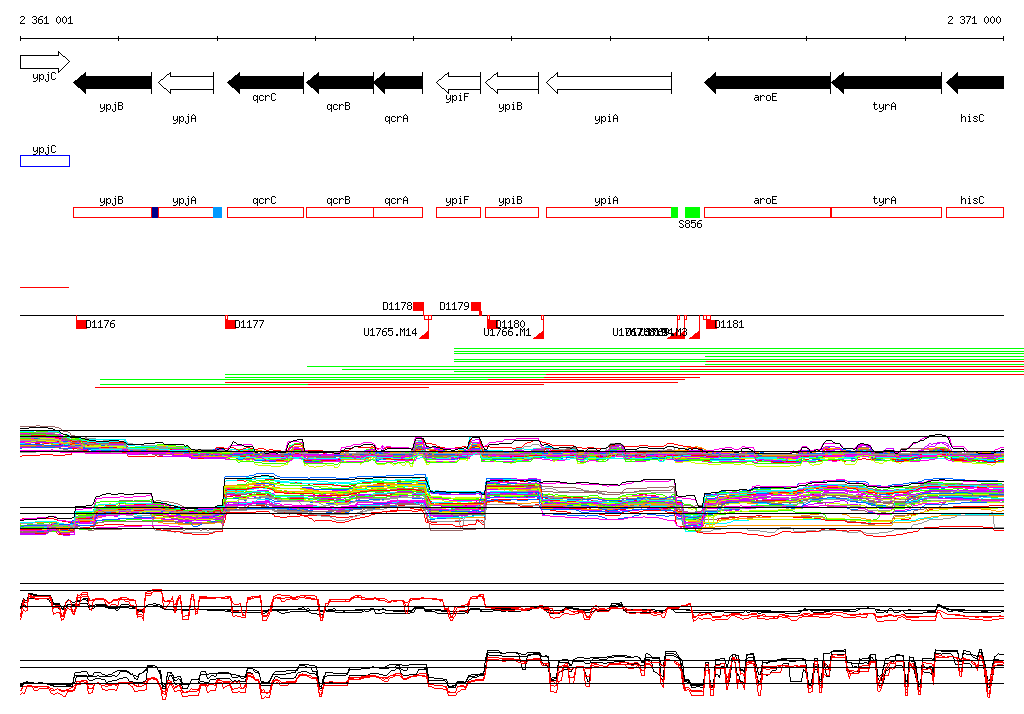
Task: Select the white ypiA gene arrow
Action: point(608,82)
